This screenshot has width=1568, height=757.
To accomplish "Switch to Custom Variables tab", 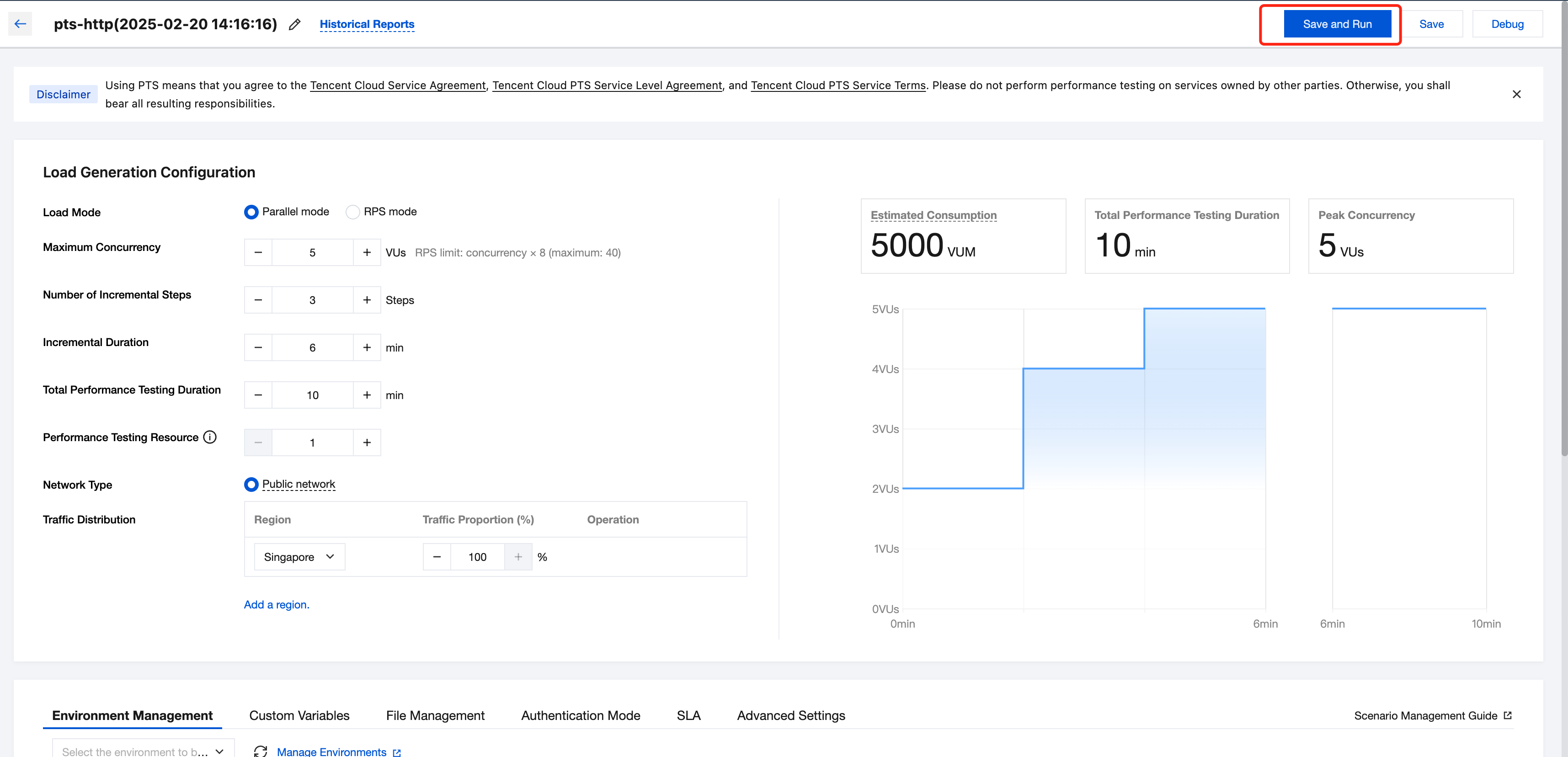I will pyautogui.click(x=299, y=715).
